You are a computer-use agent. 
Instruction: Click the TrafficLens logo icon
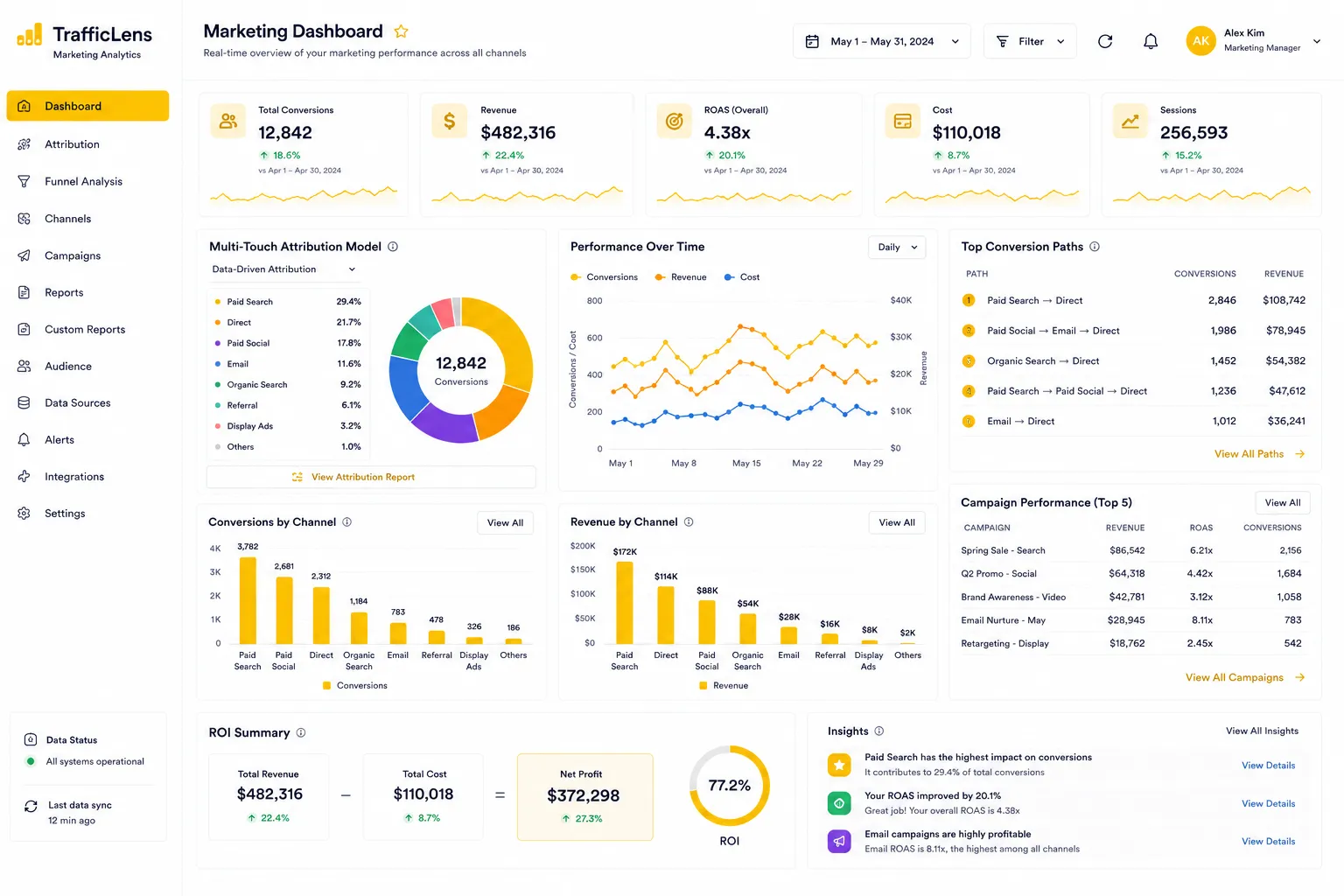30,35
